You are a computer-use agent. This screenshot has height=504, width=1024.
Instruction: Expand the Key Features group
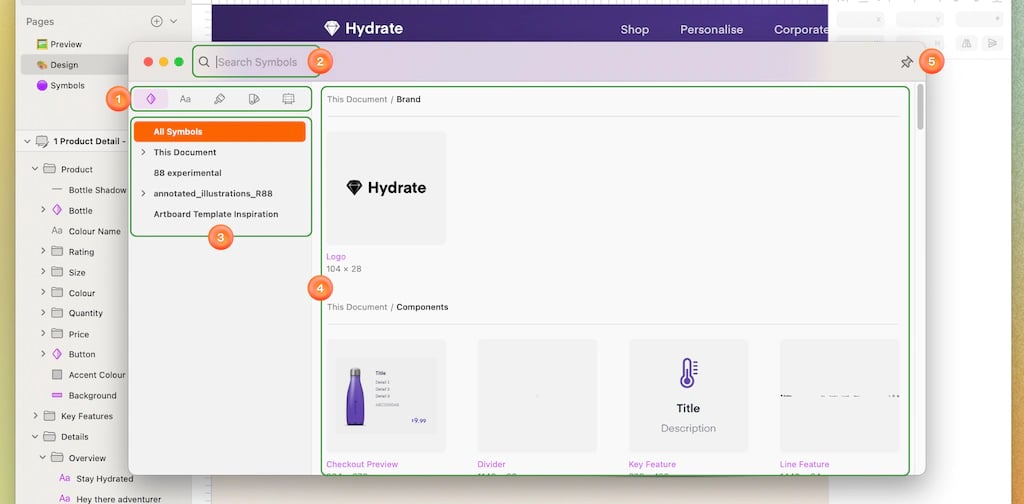pos(35,416)
